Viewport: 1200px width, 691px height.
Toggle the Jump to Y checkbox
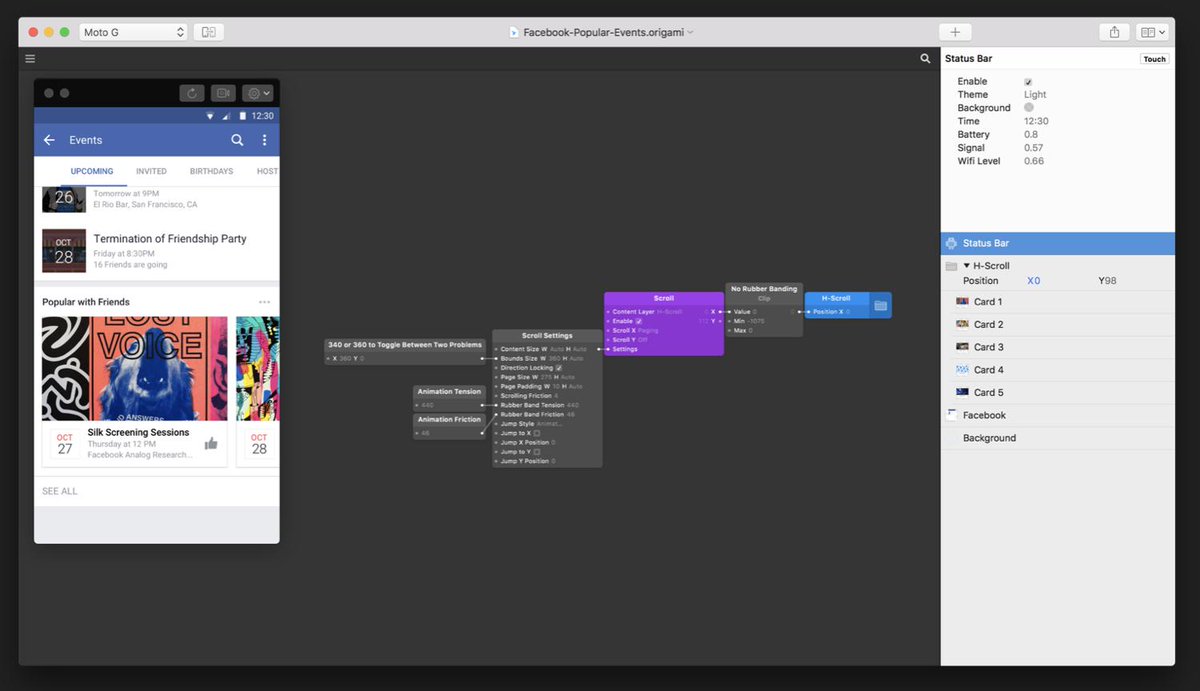536,452
